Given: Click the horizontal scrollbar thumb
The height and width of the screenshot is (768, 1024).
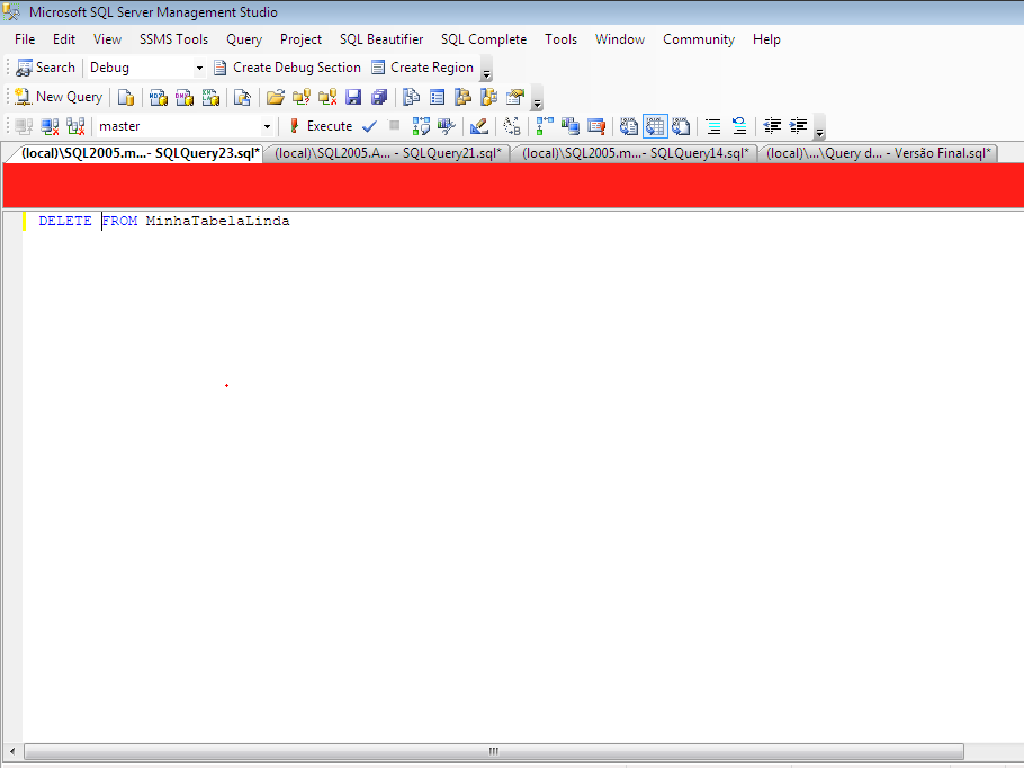Looking at the screenshot, I should pyautogui.click(x=493, y=751).
